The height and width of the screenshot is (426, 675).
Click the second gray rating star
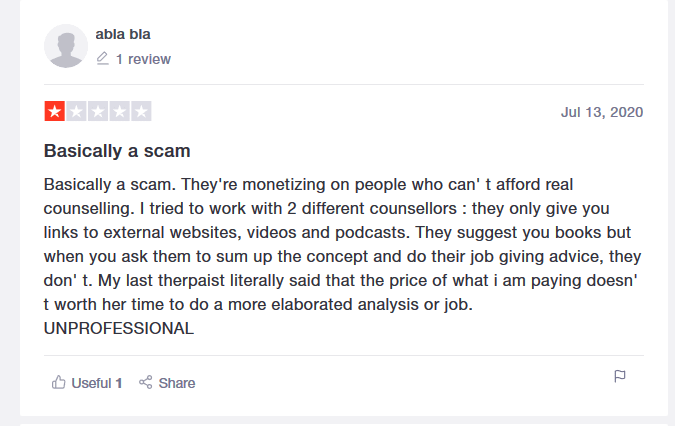pyautogui.click(x=76, y=111)
